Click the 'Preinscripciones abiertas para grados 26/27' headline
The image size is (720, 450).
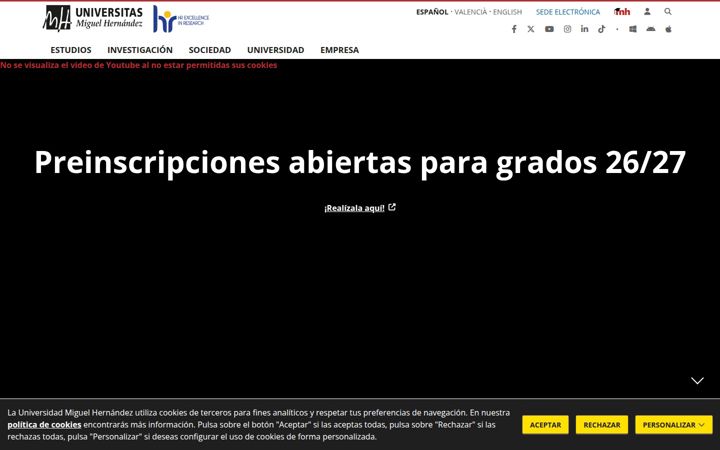(360, 162)
